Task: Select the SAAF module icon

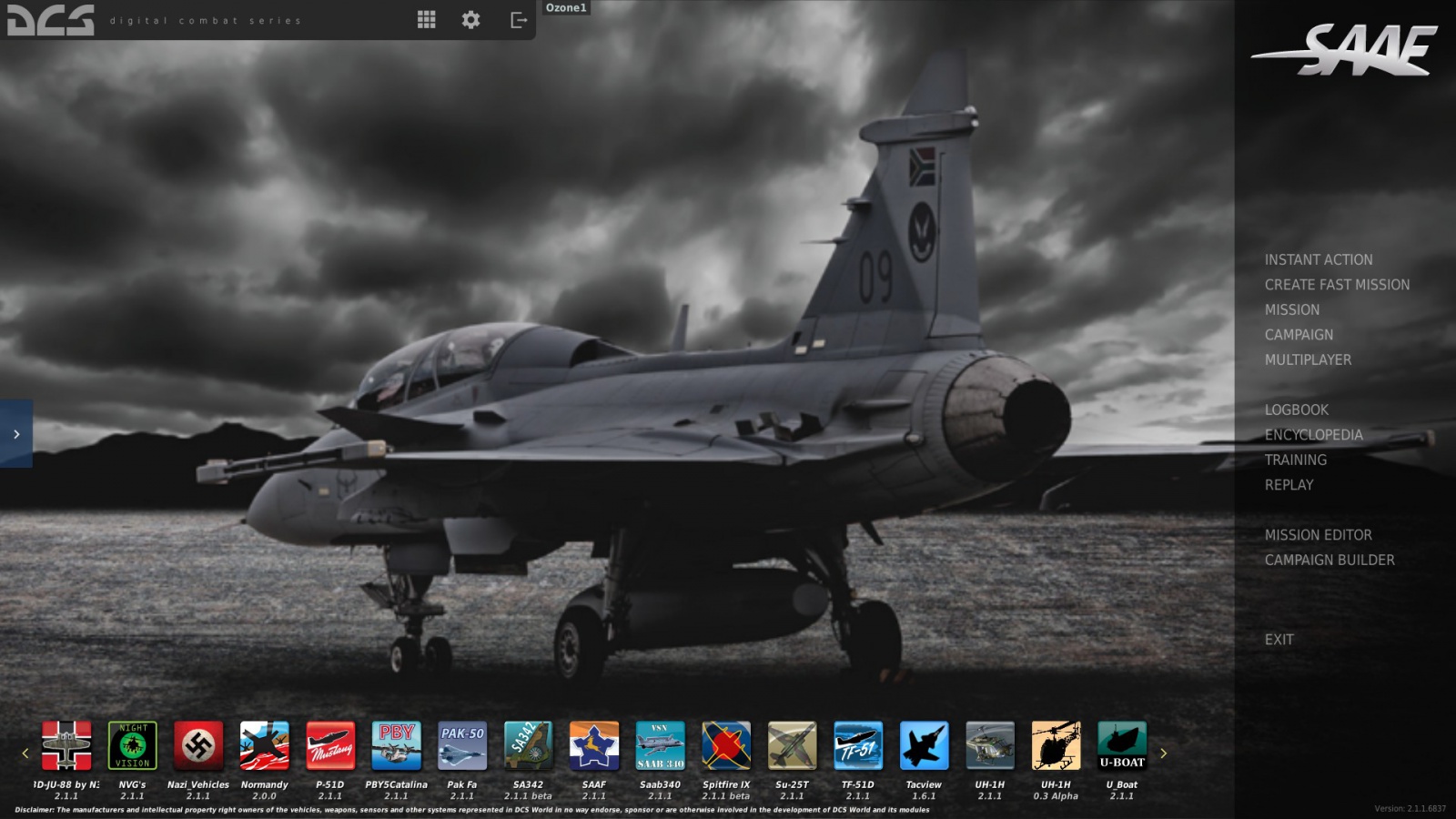Action: coord(594,746)
